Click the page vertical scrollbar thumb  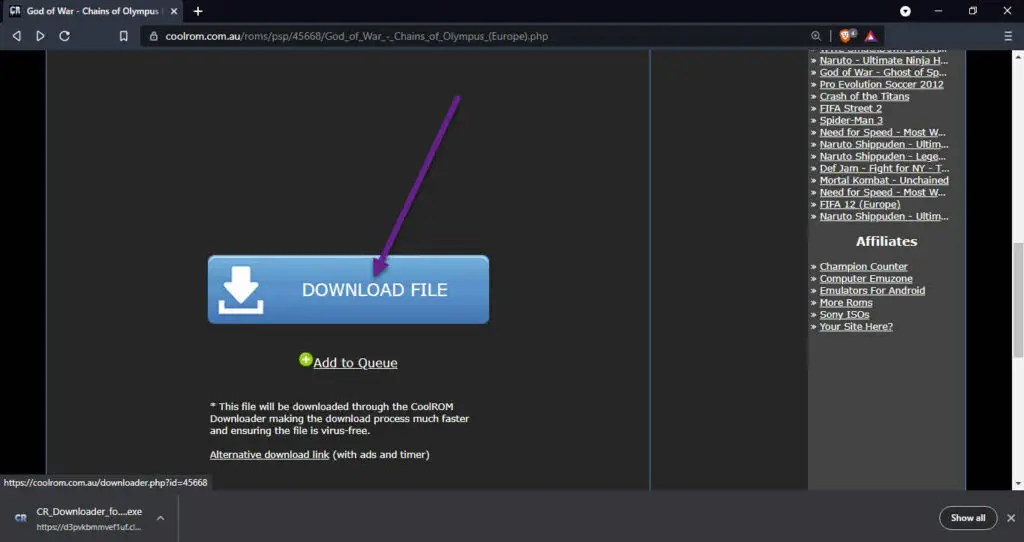(1018, 299)
